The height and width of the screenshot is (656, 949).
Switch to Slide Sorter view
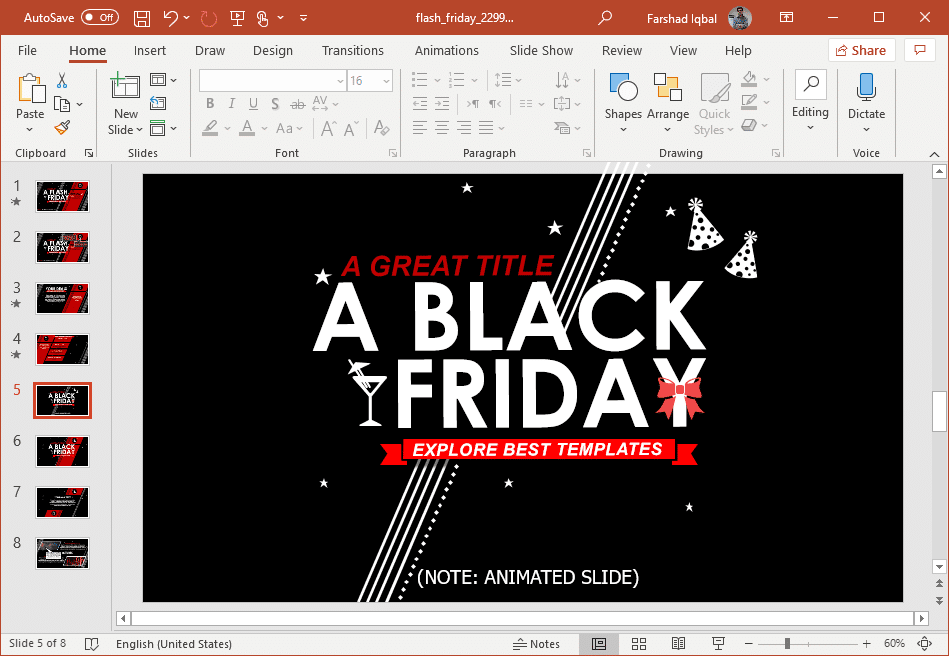click(x=638, y=644)
